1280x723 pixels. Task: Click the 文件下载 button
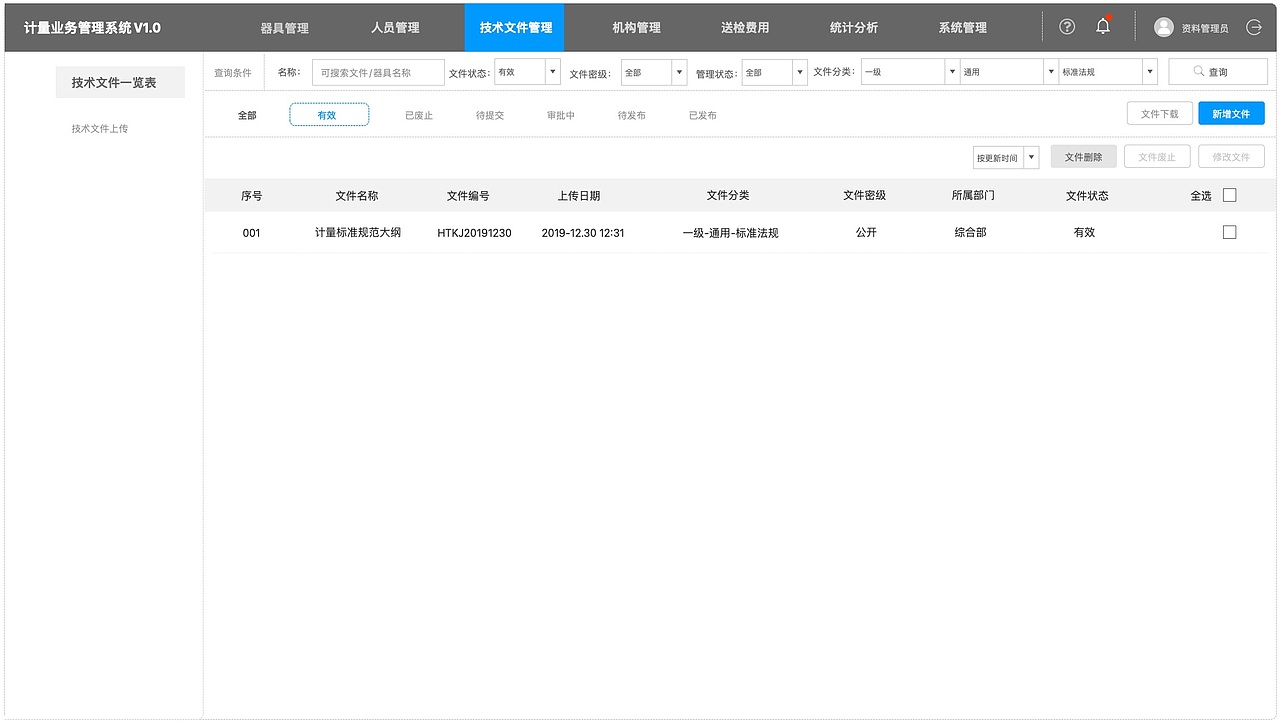(1160, 114)
